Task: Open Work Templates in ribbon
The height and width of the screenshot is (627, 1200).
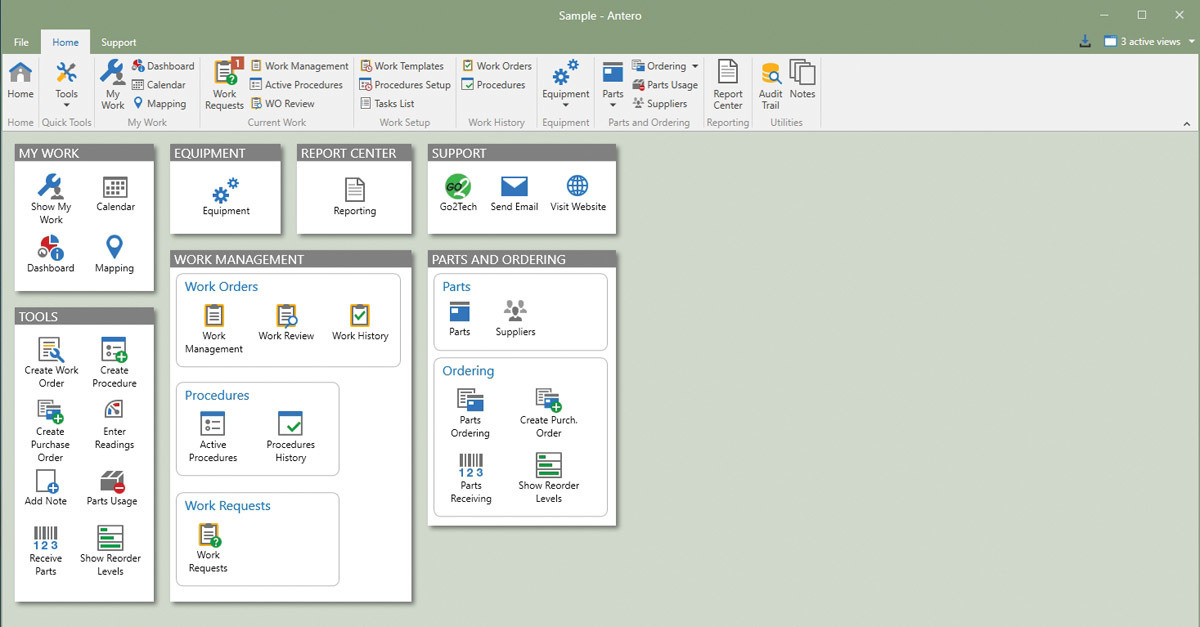Action: (402, 66)
